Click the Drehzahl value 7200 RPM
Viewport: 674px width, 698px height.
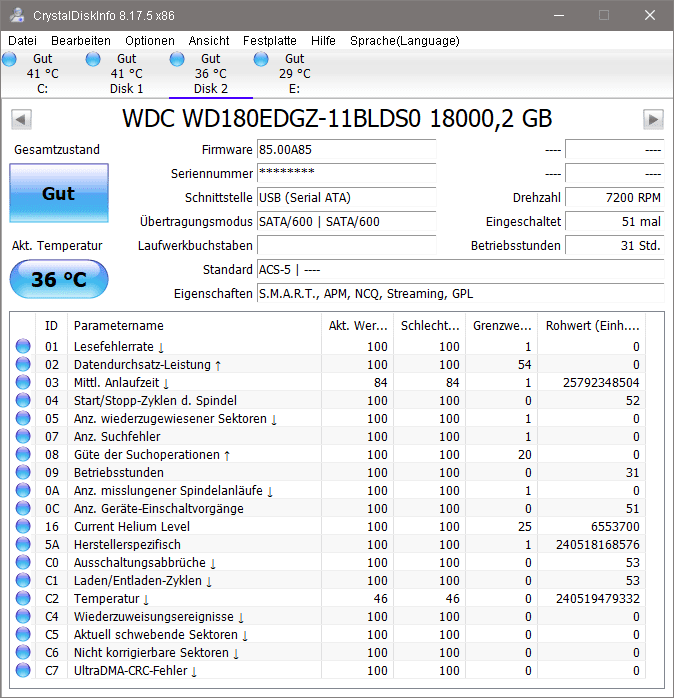(614, 197)
